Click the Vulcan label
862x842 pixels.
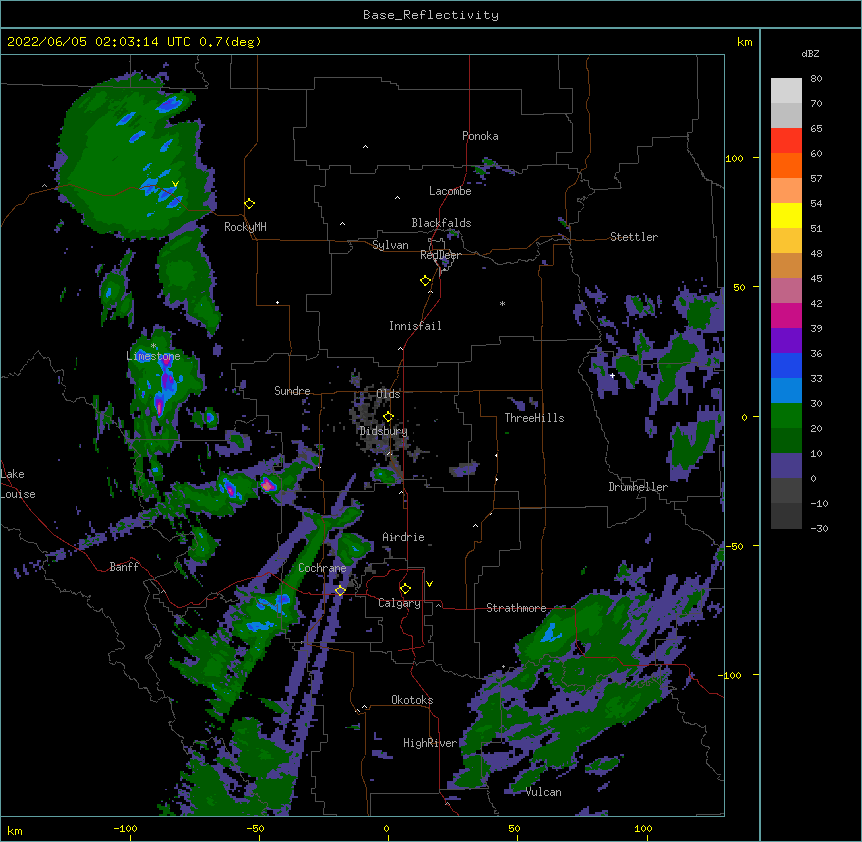[x=543, y=792]
